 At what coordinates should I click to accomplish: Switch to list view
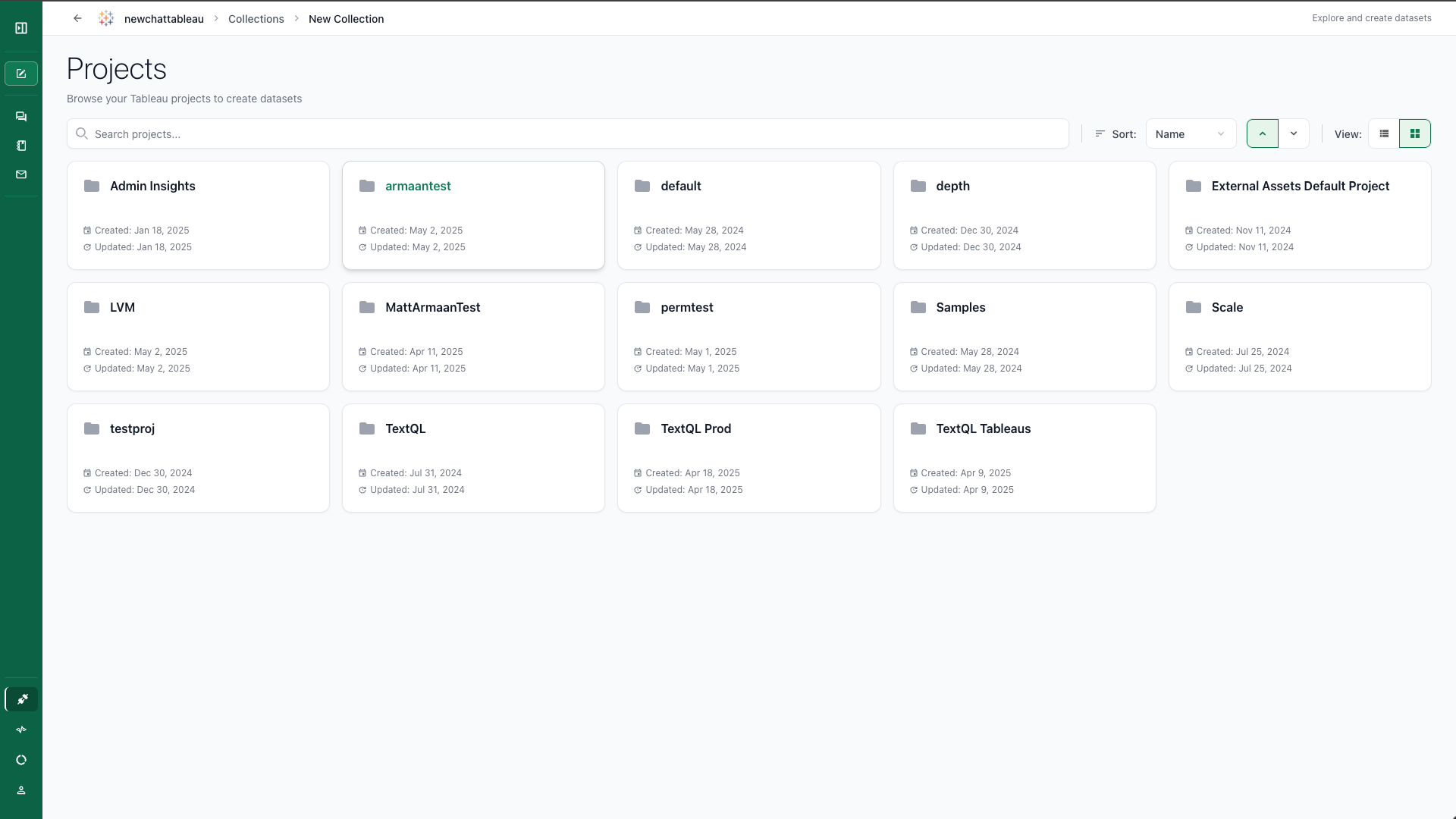[x=1383, y=133]
